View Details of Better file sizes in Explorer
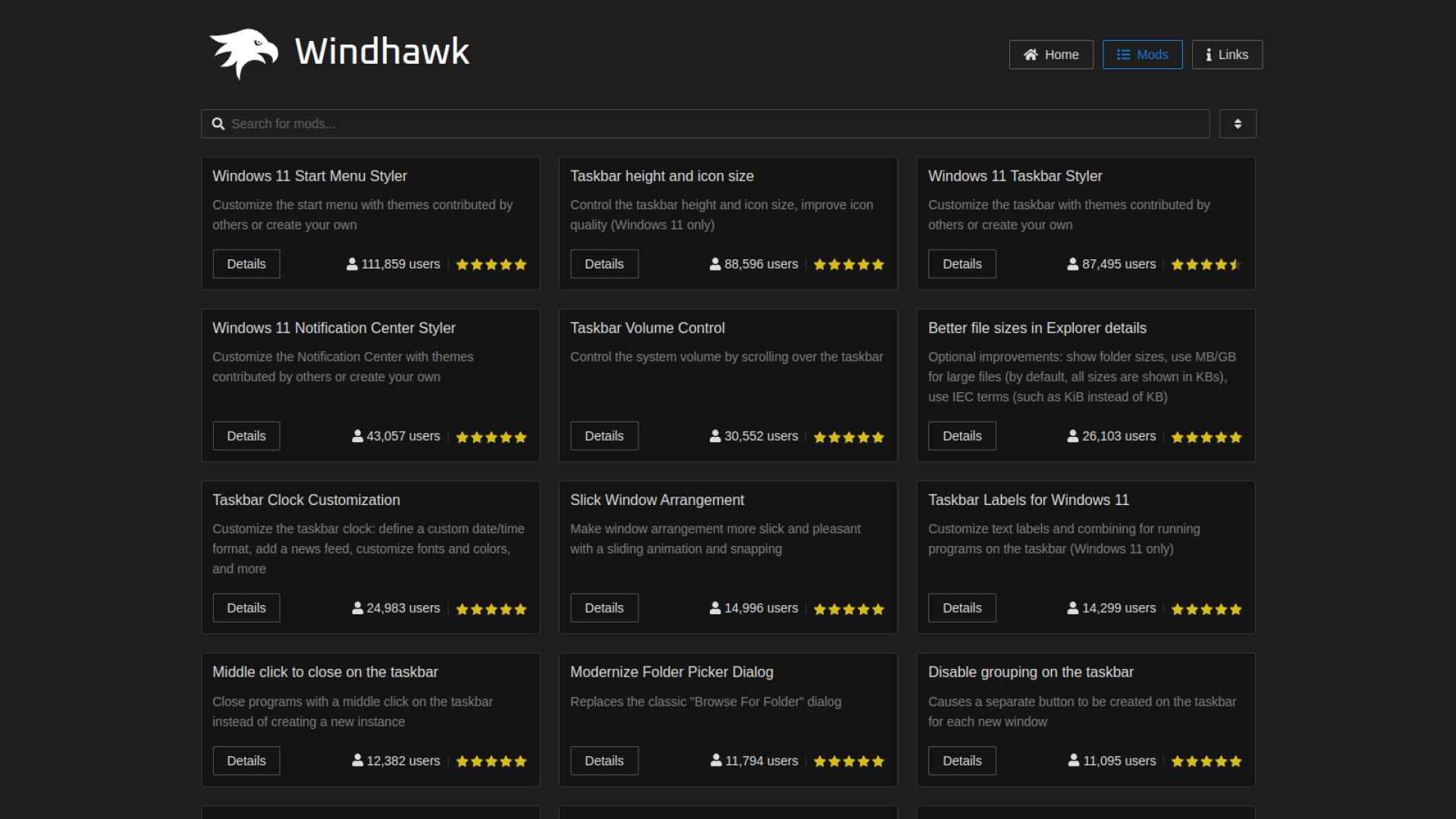The image size is (1456, 819). (962, 436)
